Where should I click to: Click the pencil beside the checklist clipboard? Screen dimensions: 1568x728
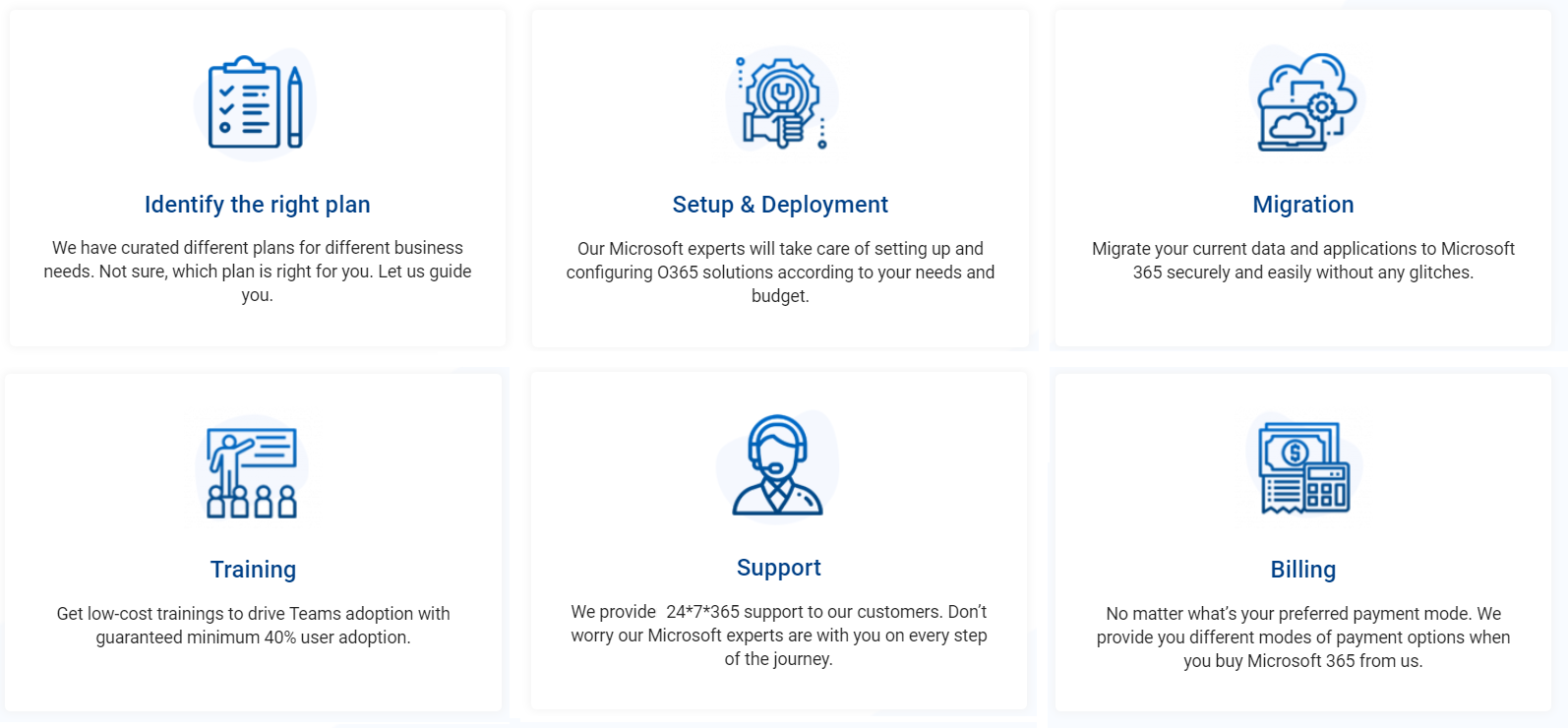click(x=295, y=106)
